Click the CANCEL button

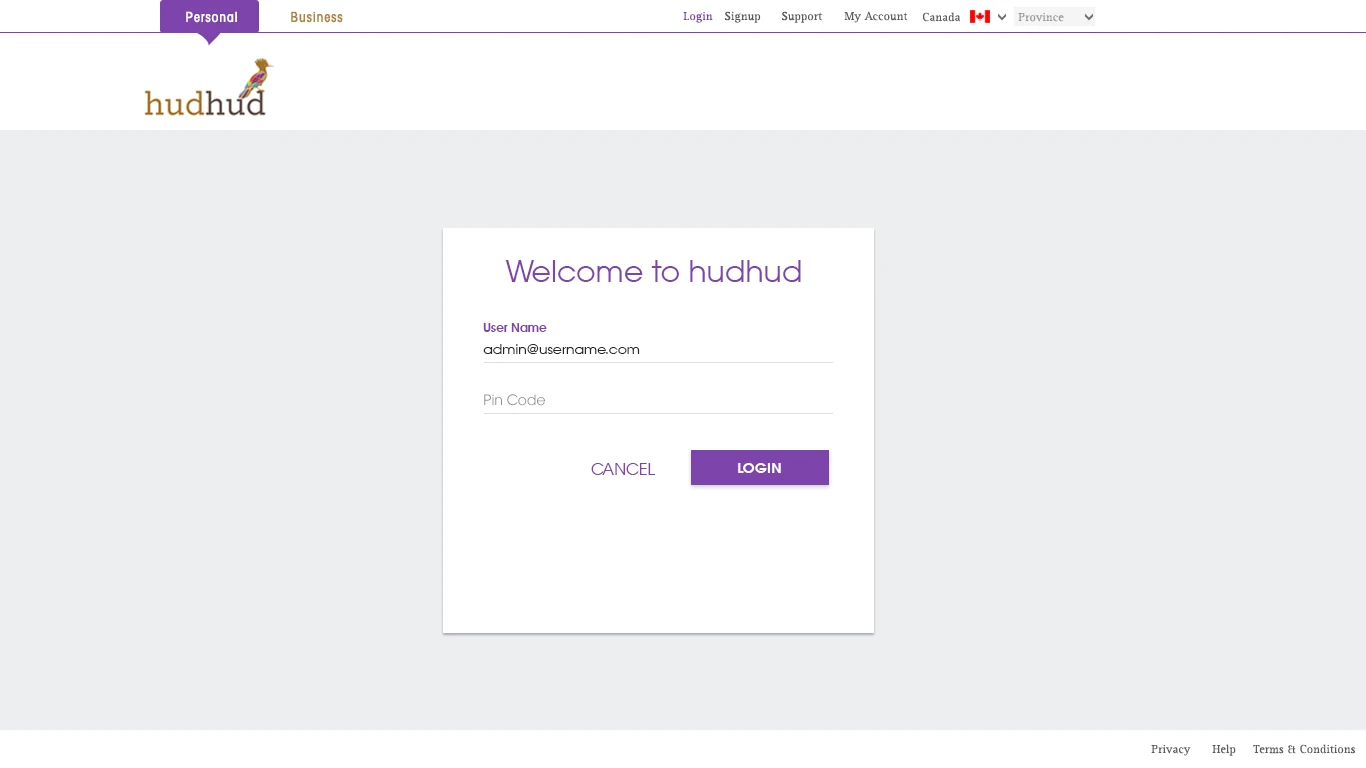623,469
